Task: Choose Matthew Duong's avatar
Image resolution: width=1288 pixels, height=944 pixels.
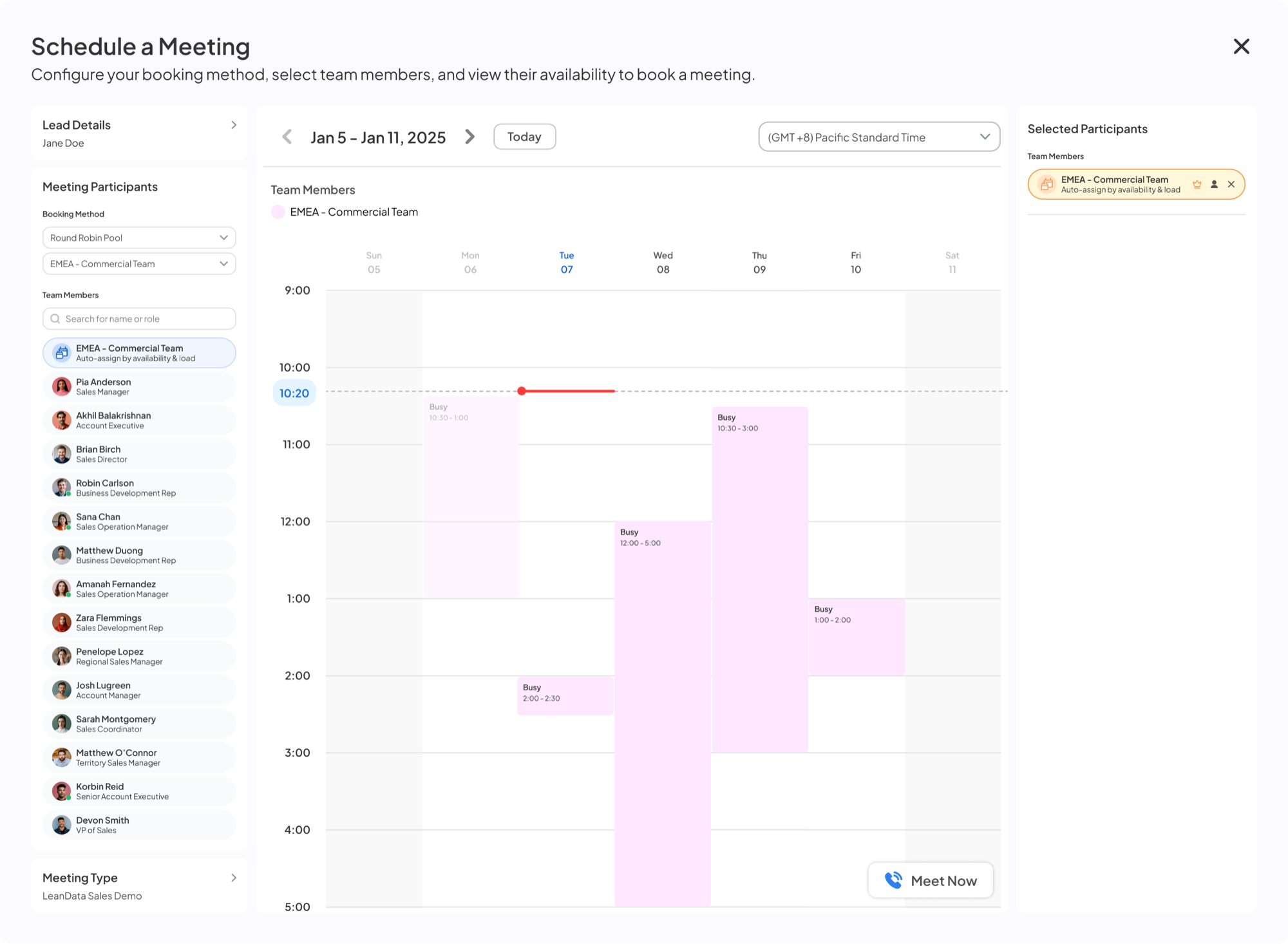Action: click(62, 555)
